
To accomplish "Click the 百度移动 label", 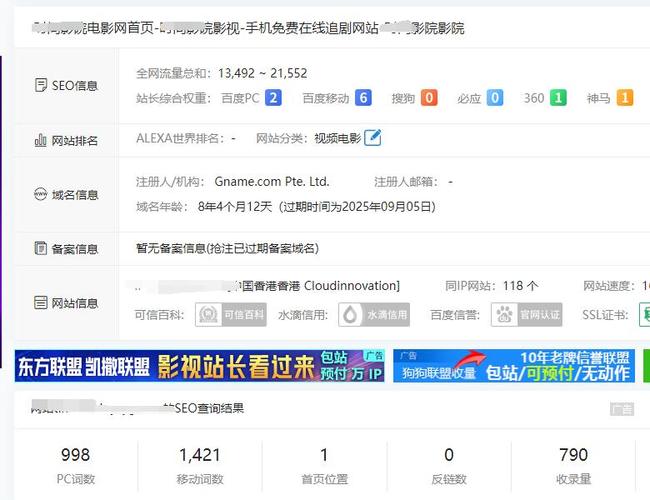I will [x=326, y=98].
